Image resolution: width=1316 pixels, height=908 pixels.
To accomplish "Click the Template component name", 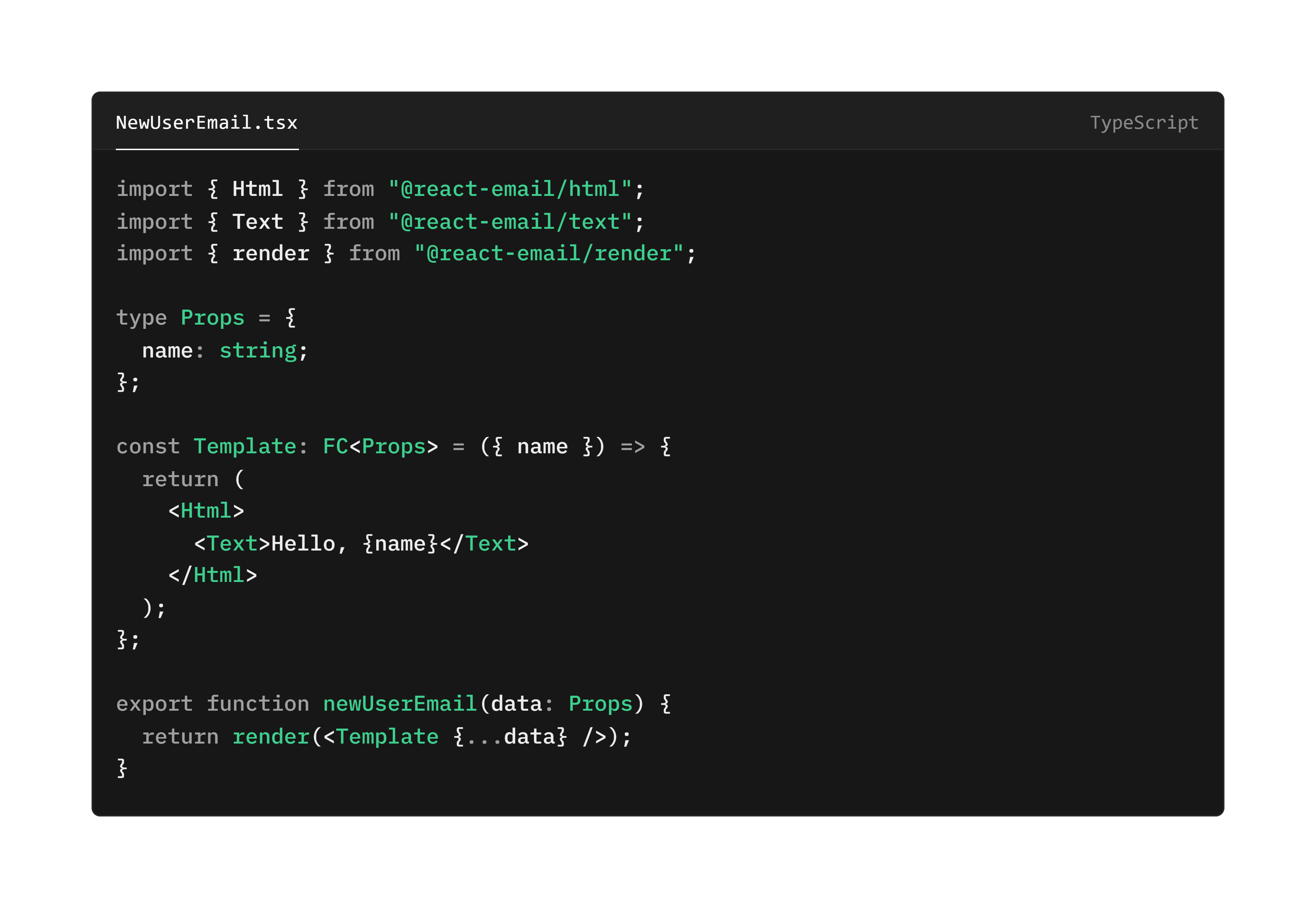I will click(x=245, y=446).
